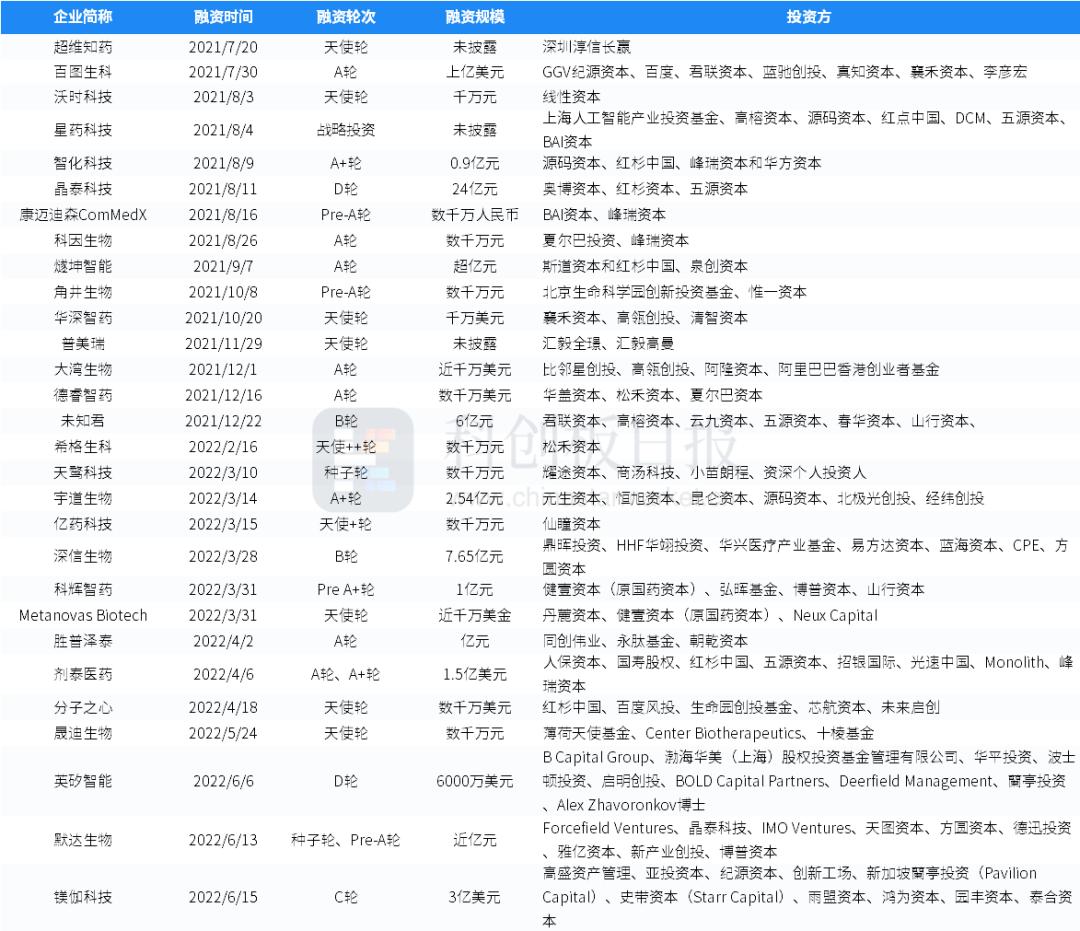Select the company name 超维知药
This screenshot has height=931, width=1080.
point(83,47)
